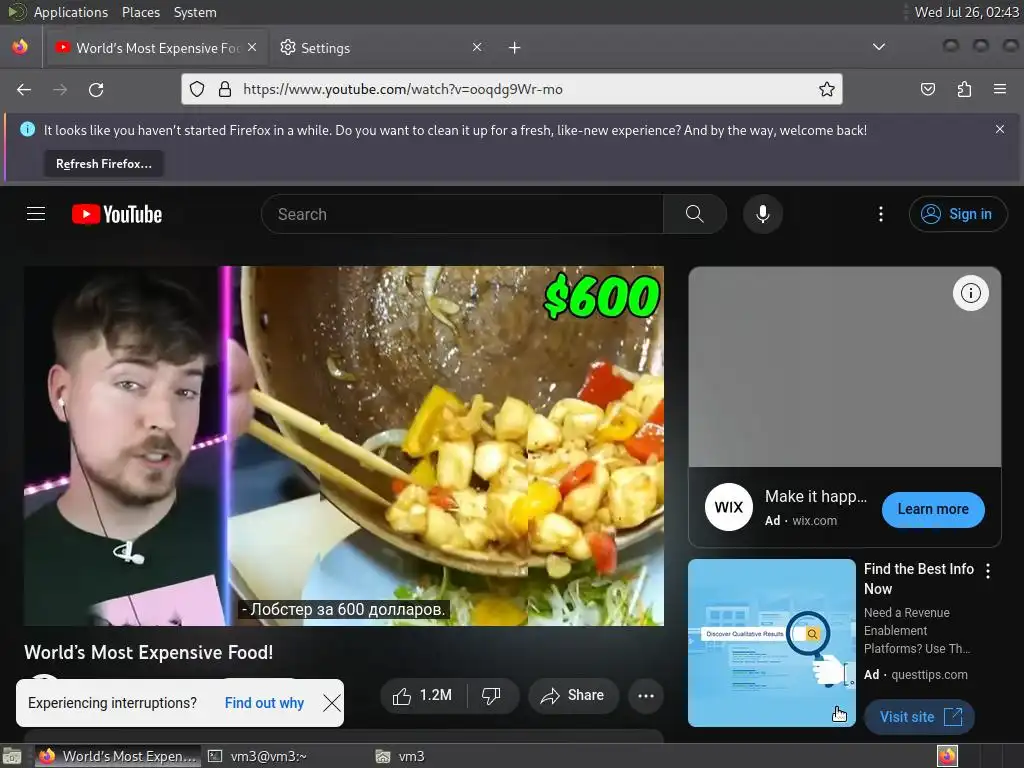Open more actions ellipsis under the video
This screenshot has height=768, width=1024.
[646, 696]
